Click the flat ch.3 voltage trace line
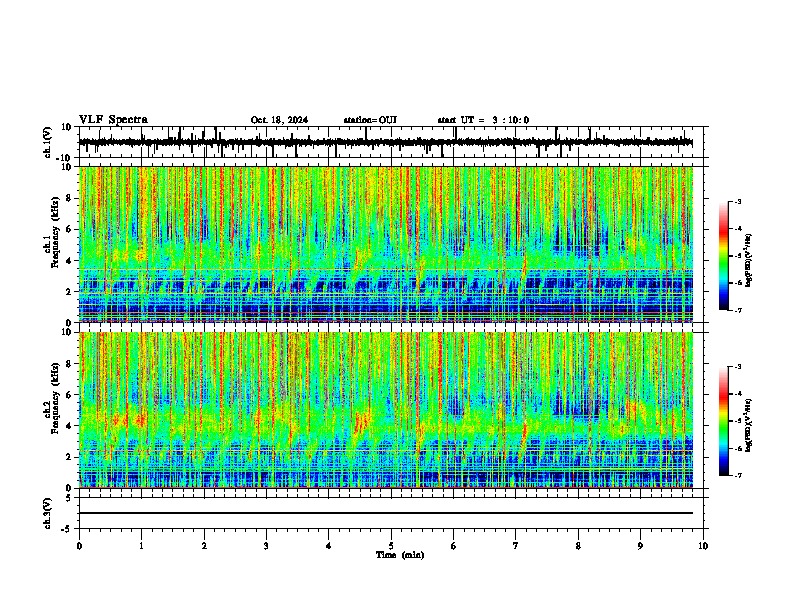This screenshot has height=612, width=792. [x=386, y=513]
